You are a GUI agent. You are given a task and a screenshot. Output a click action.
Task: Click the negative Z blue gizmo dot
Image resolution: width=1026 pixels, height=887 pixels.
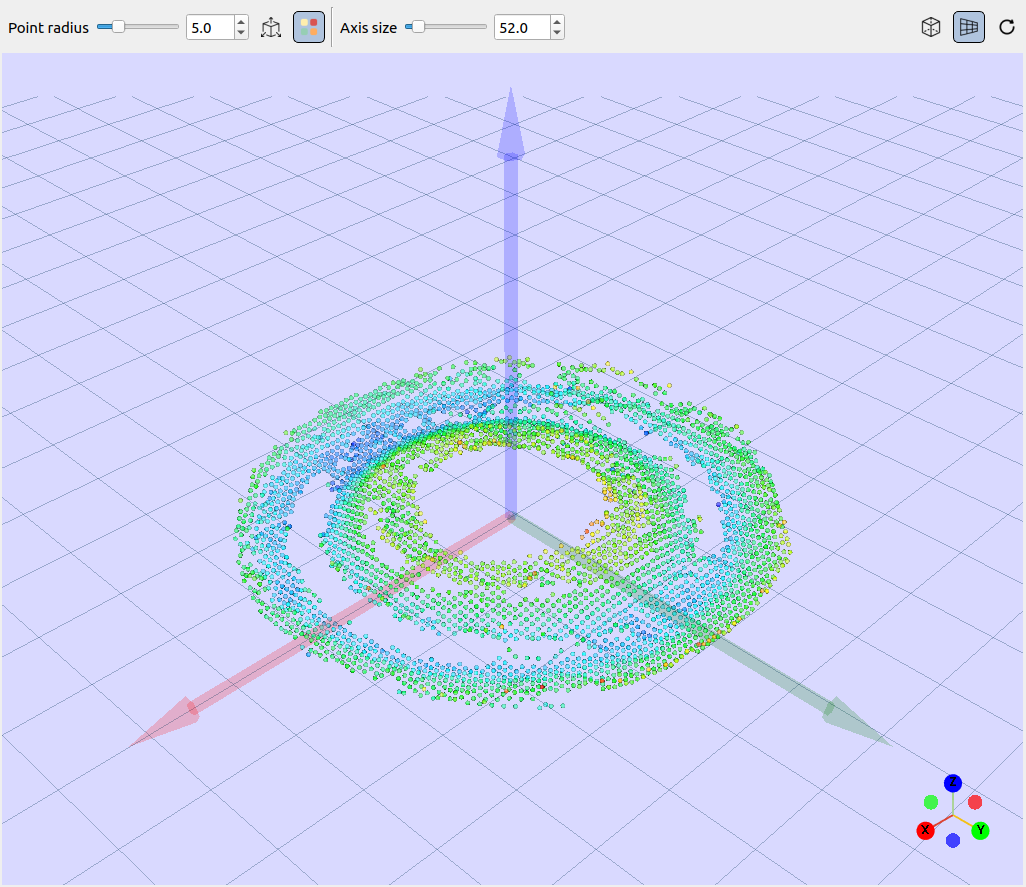point(953,841)
